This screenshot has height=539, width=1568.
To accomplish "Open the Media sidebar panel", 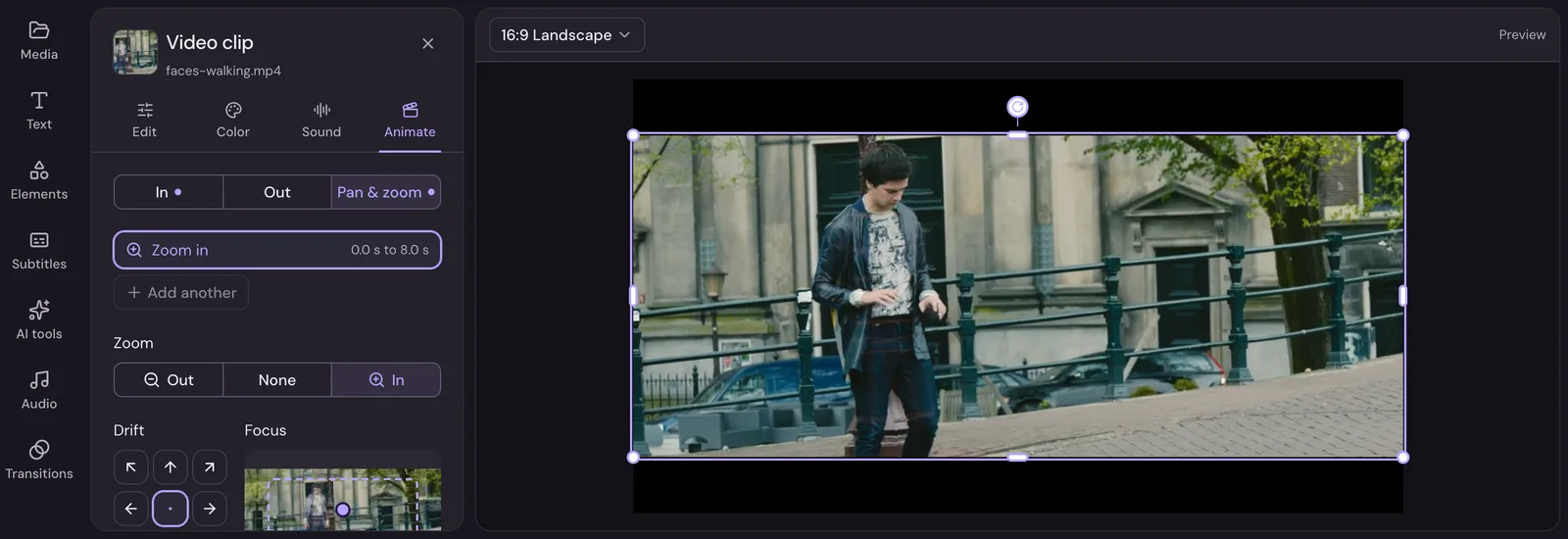I will pyautogui.click(x=39, y=41).
